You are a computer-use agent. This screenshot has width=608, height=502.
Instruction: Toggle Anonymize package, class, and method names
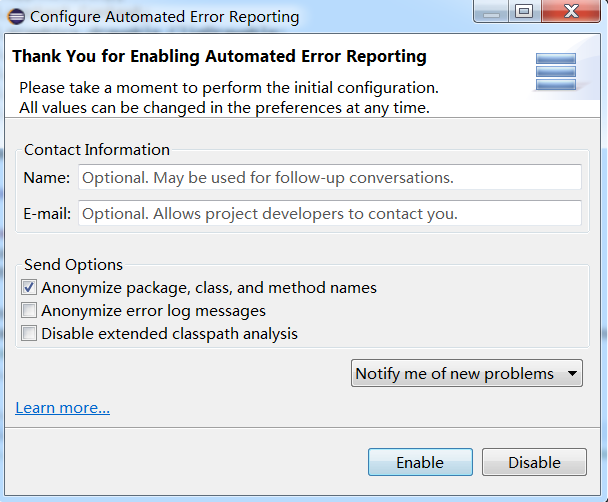pos(29,288)
